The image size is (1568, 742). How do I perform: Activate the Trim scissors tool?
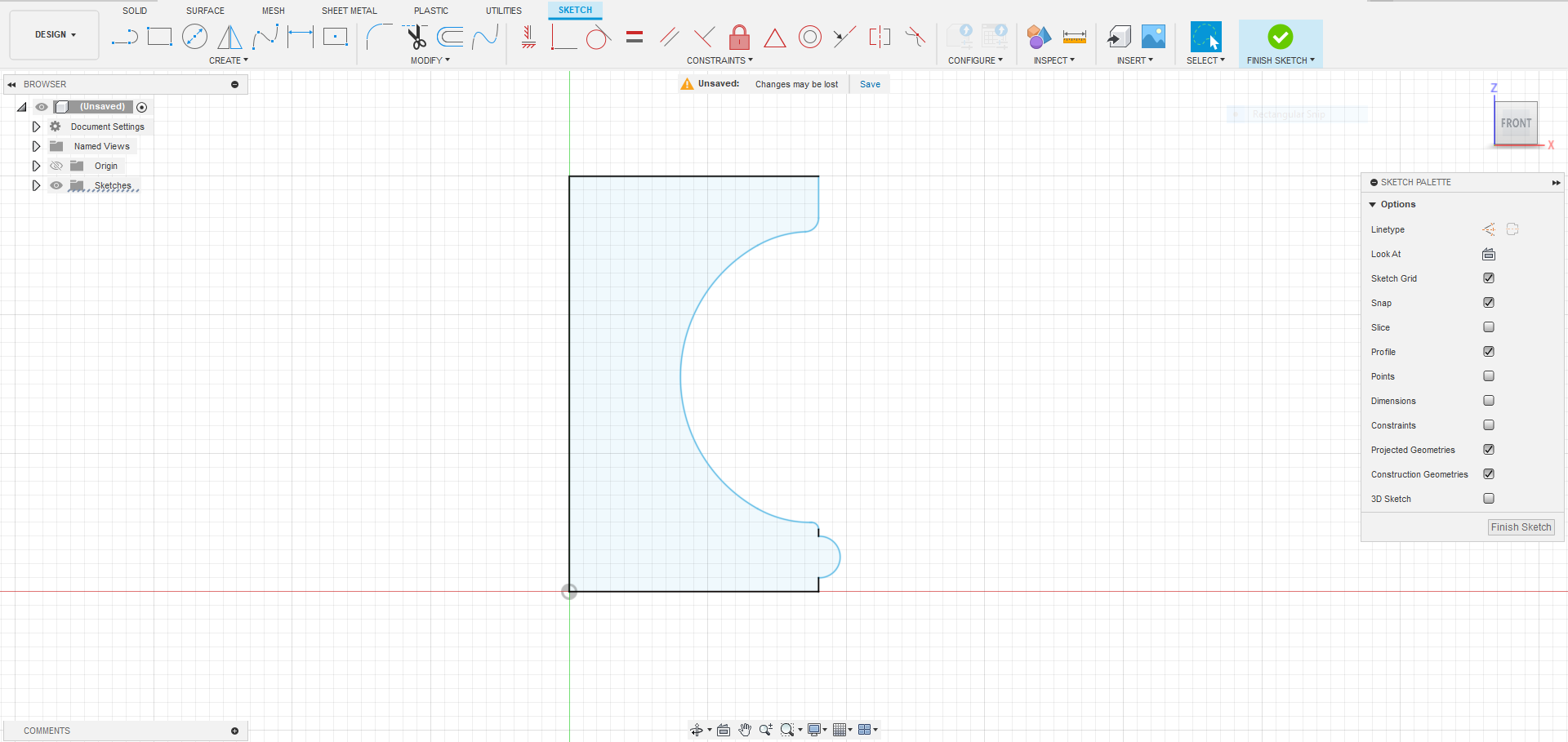(416, 37)
